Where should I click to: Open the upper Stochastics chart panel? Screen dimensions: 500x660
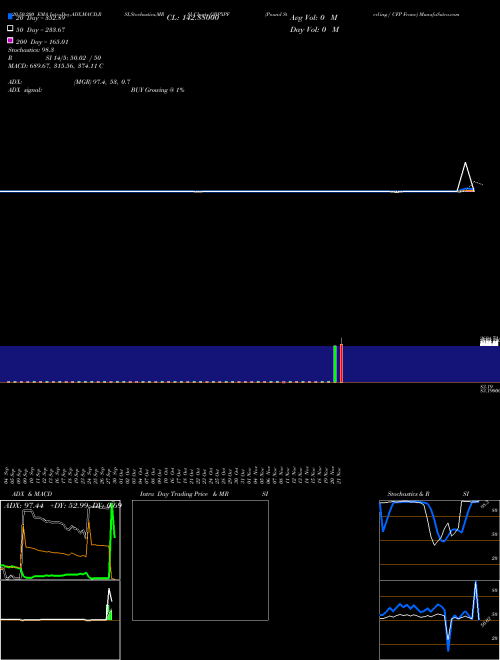click(x=439, y=540)
